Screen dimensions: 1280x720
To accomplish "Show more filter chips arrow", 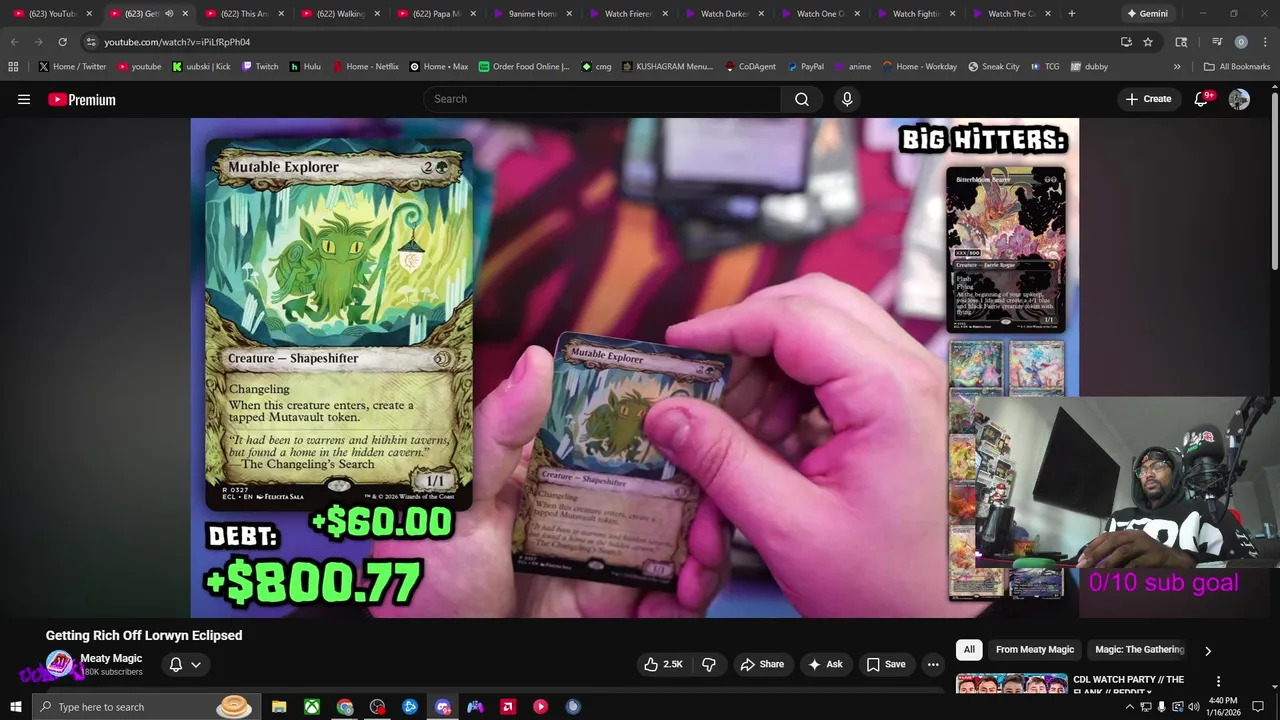I will pos(1207,651).
